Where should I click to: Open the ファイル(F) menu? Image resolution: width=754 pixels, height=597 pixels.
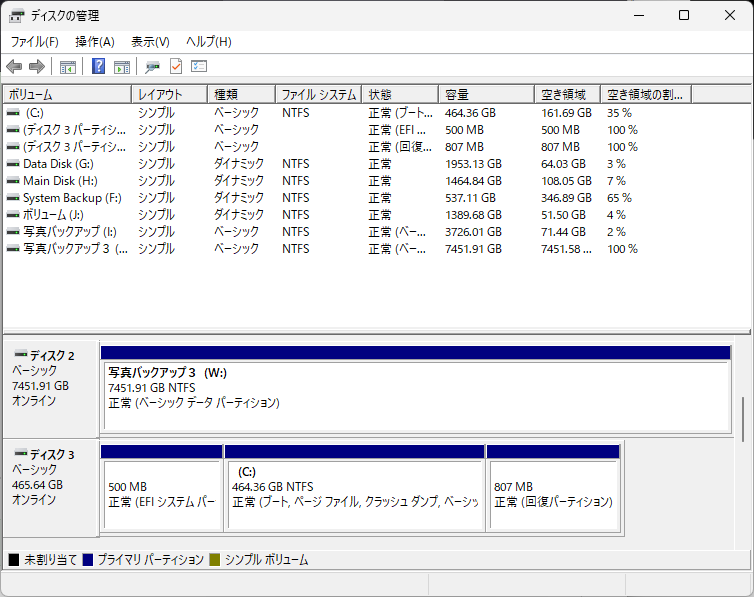[x=34, y=42]
